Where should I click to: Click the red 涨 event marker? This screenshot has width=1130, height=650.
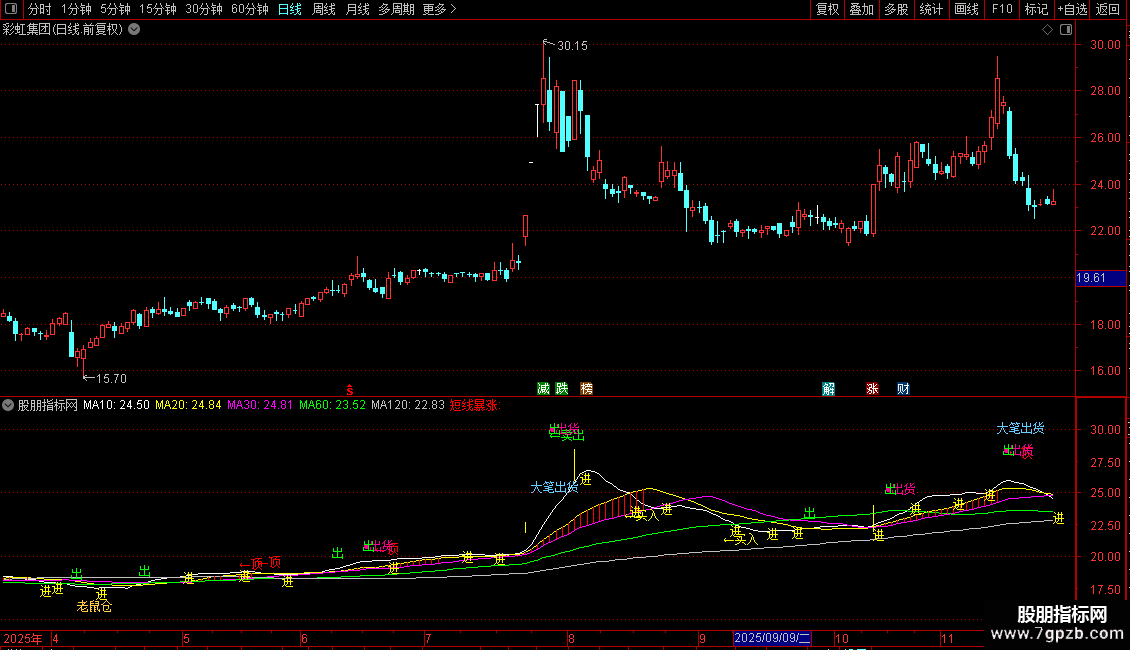pyautogui.click(x=872, y=389)
